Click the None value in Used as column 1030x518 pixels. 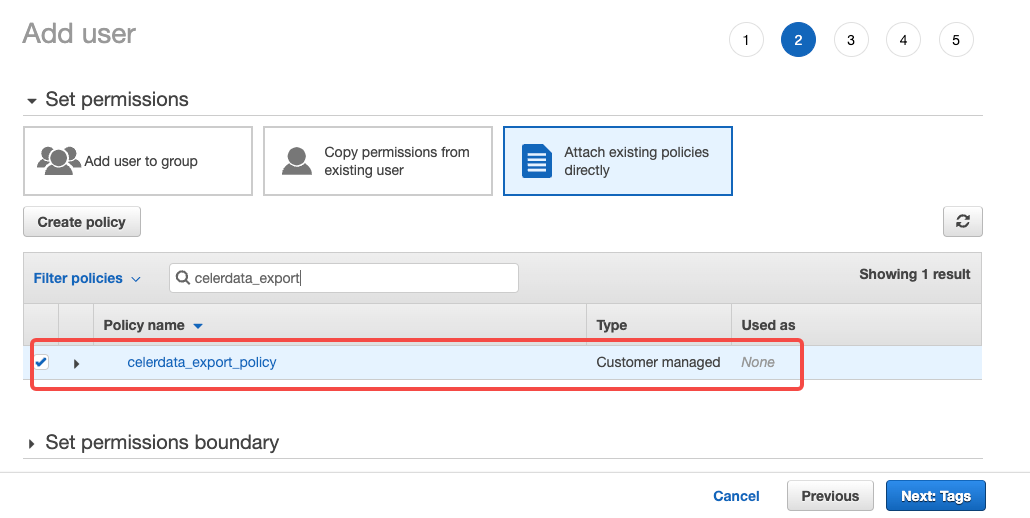click(757, 362)
